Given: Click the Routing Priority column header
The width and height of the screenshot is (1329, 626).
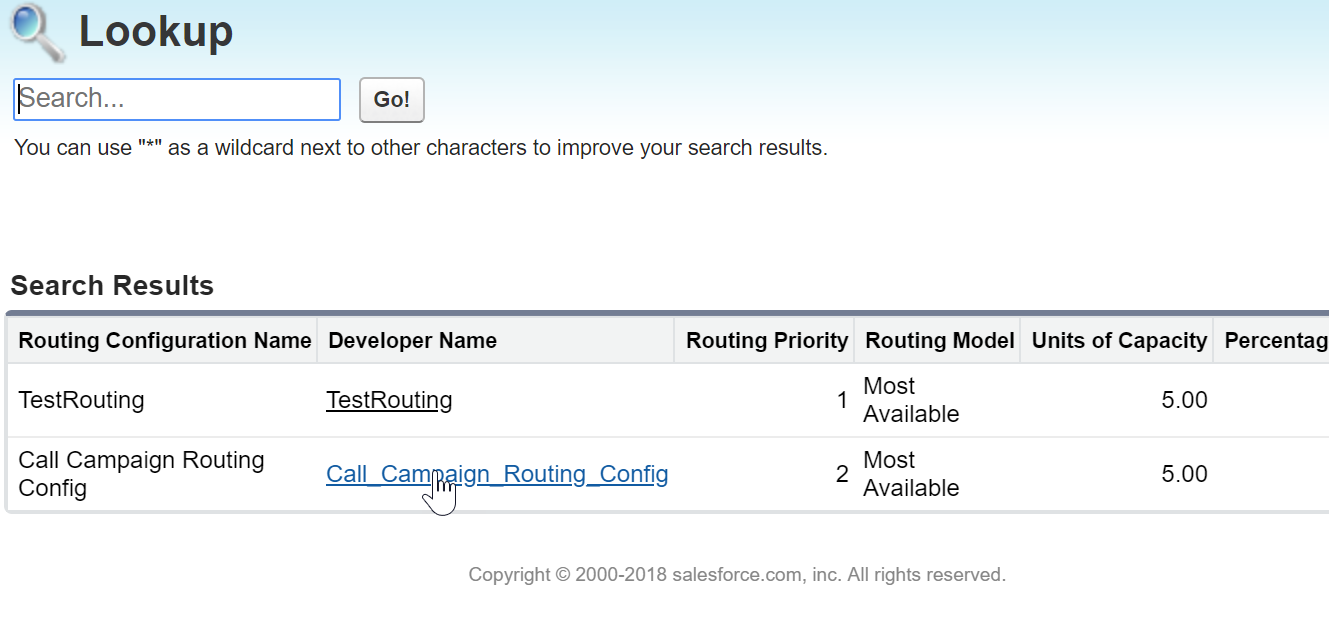Looking at the screenshot, I should 767,340.
